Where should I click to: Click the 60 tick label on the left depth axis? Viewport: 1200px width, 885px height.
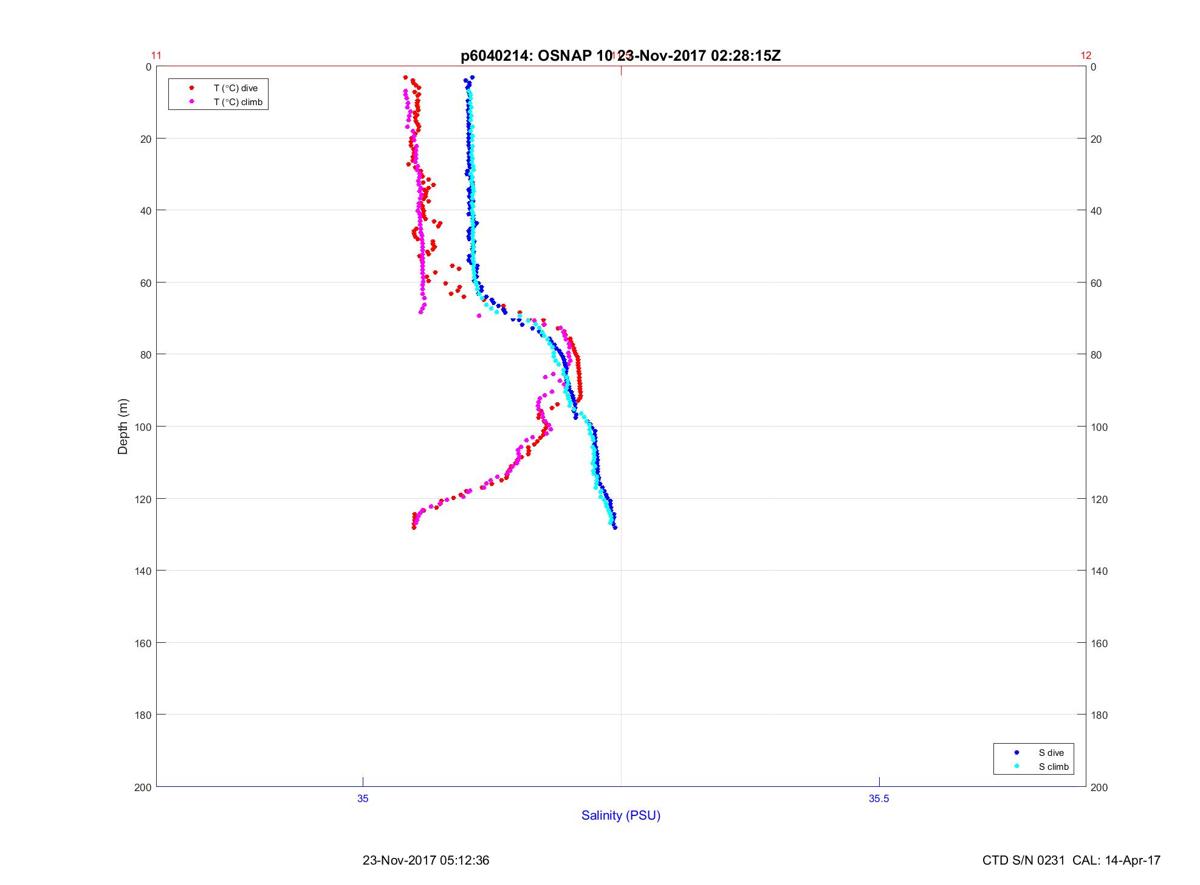click(x=145, y=283)
